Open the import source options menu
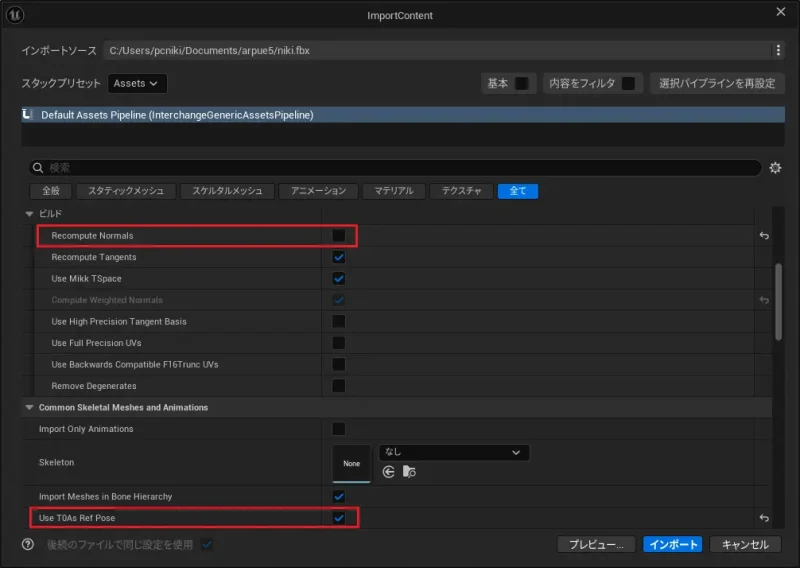 click(x=778, y=50)
